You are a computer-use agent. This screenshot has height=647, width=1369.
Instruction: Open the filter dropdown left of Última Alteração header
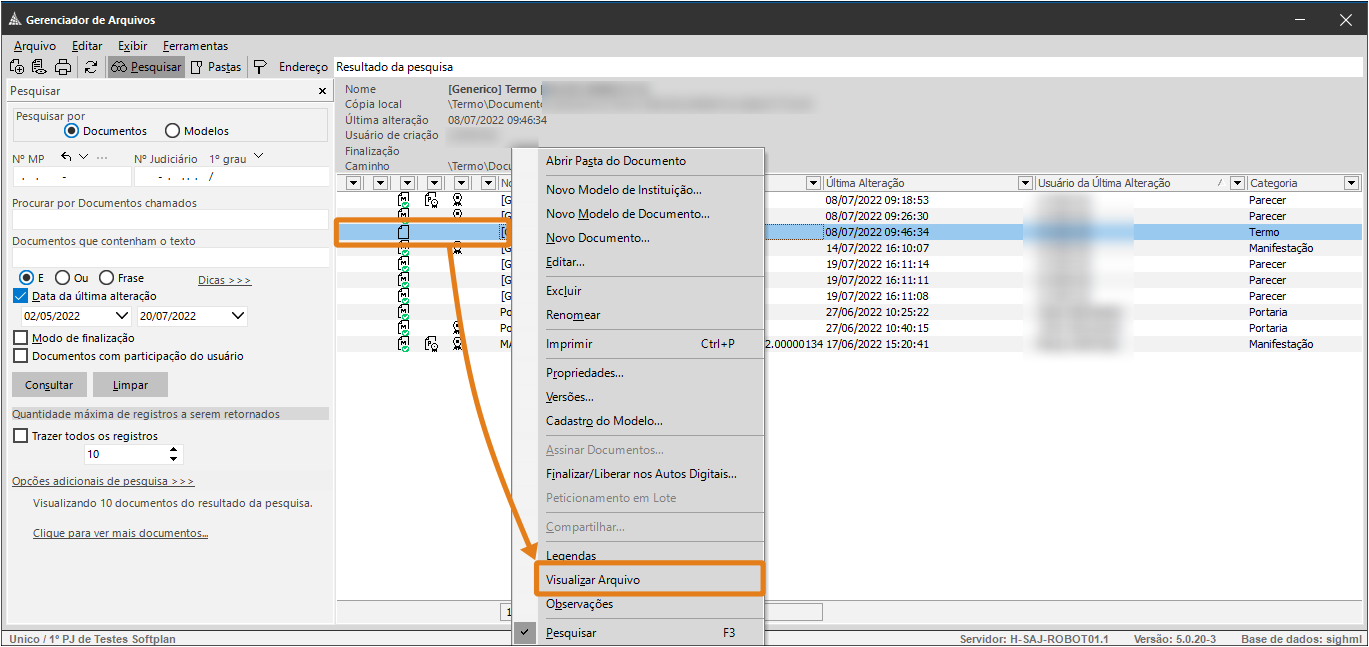pos(815,183)
